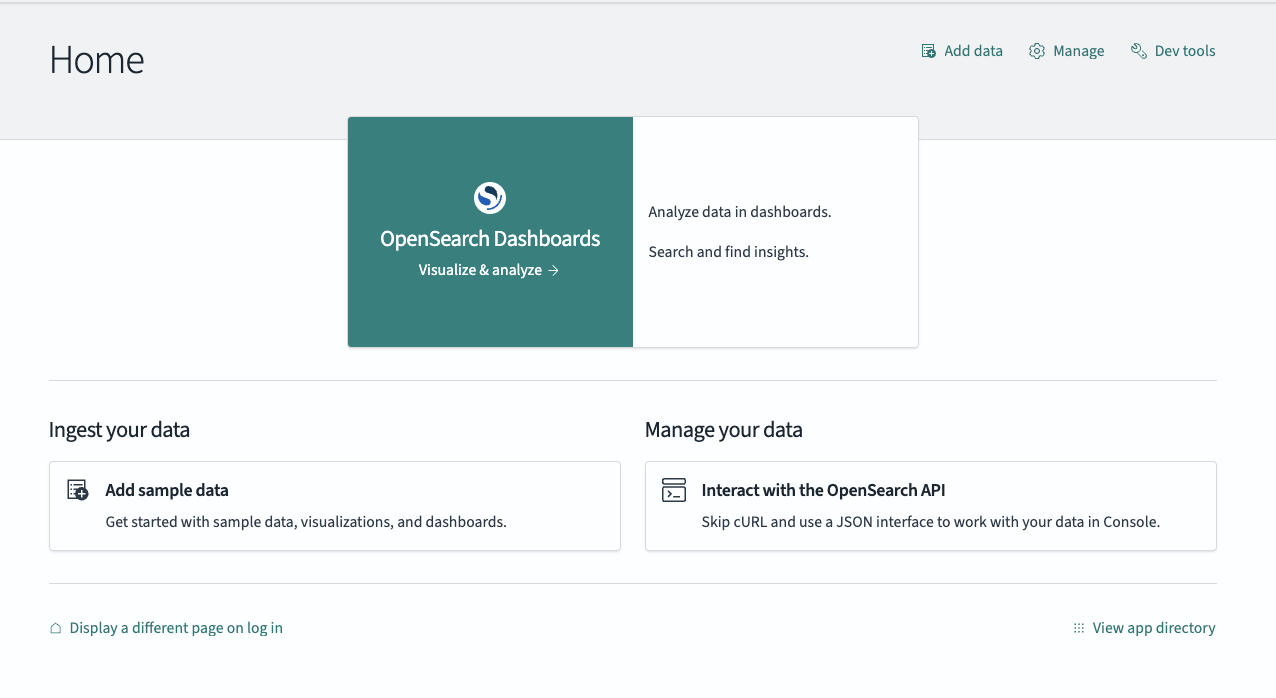Click Visualize & analyze link
The width and height of the screenshot is (1276, 698).
[x=489, y=270]
